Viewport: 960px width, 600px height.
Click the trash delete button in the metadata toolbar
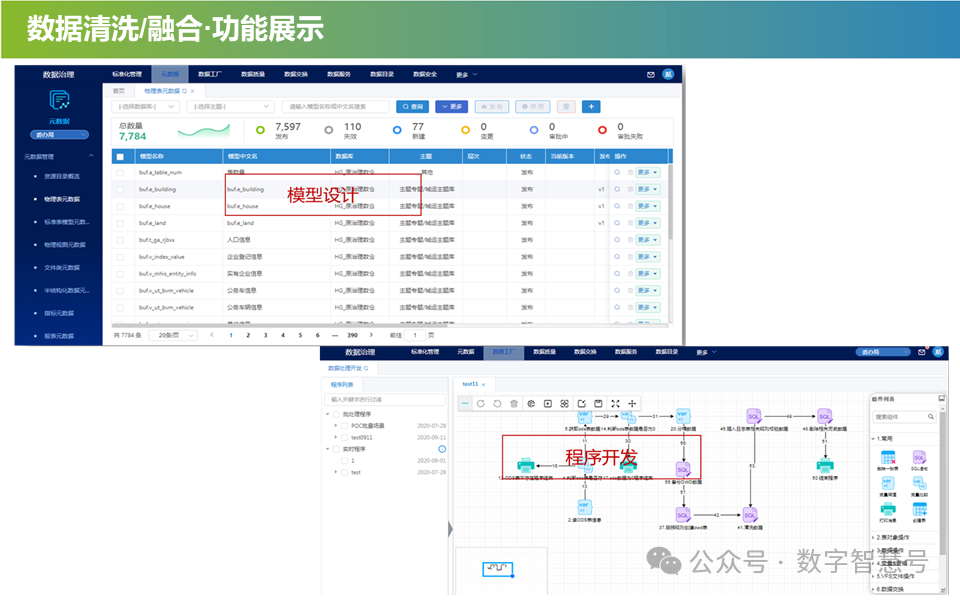pos(566,107)
